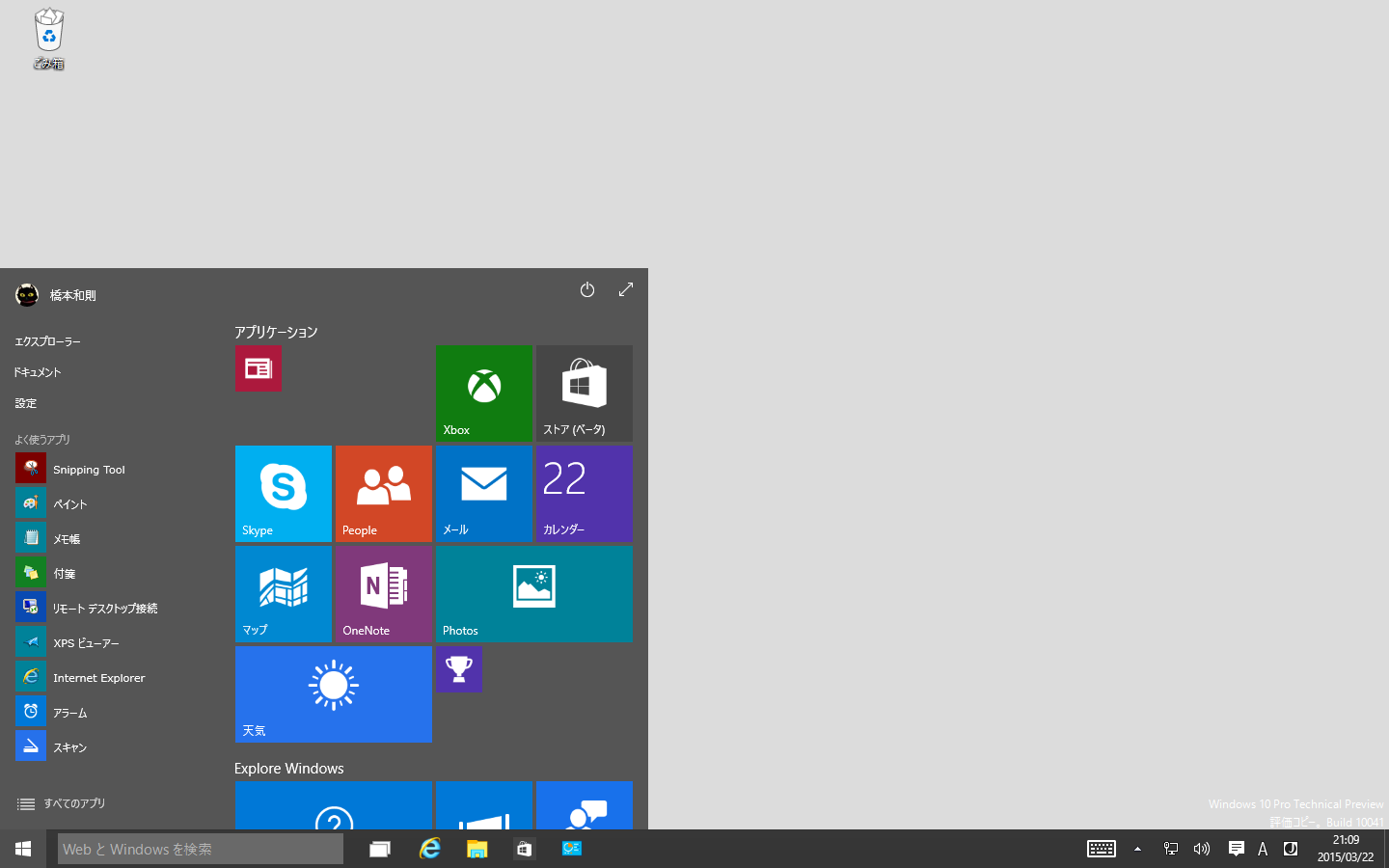The height and width of the screenshot is (868, 1389).
Task: Open リモート デスクトップ接続 app
Action: pyautogui.click(x=116, y=608)
